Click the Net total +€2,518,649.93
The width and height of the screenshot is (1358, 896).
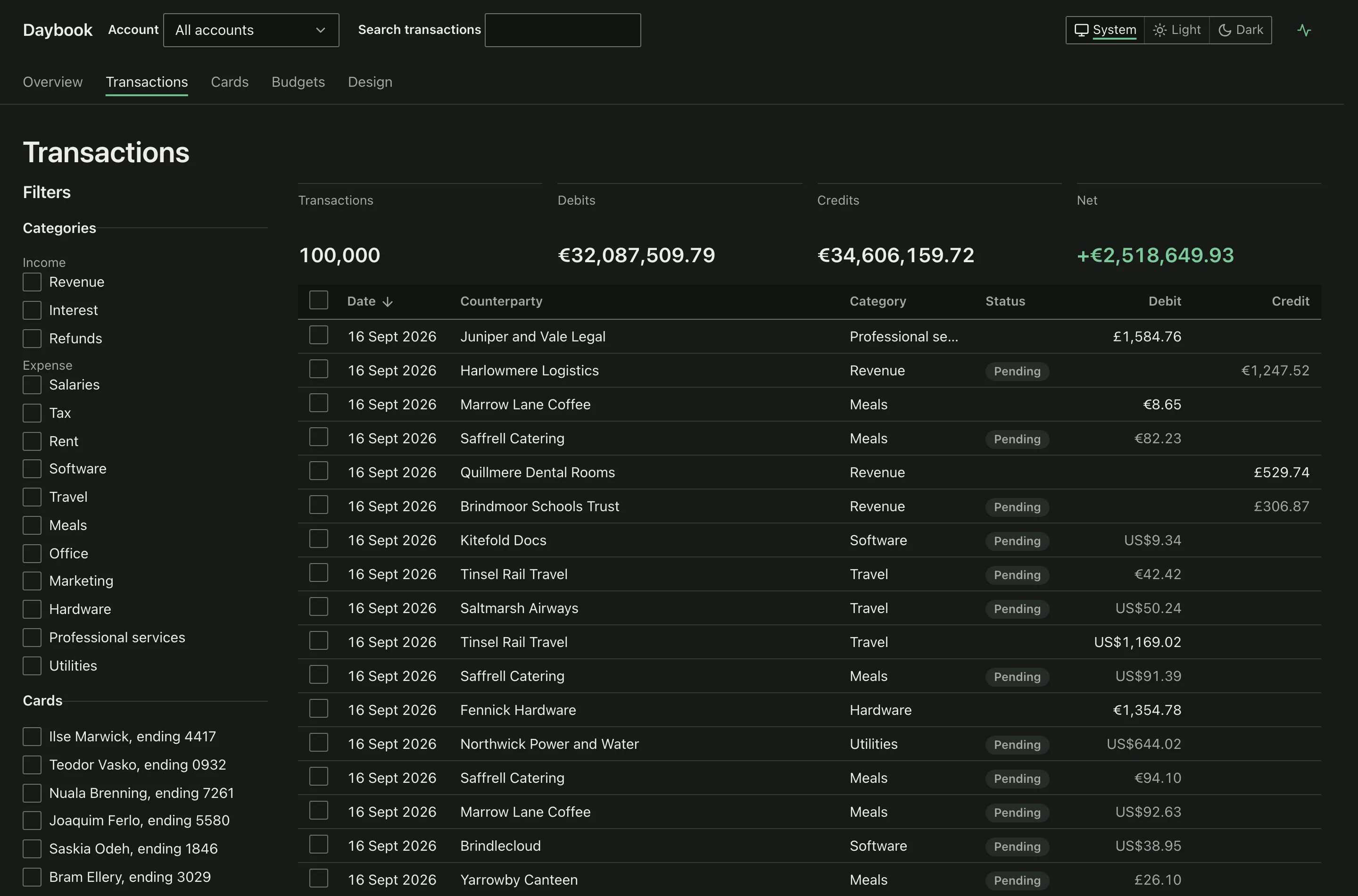[x=1155, y=256]
